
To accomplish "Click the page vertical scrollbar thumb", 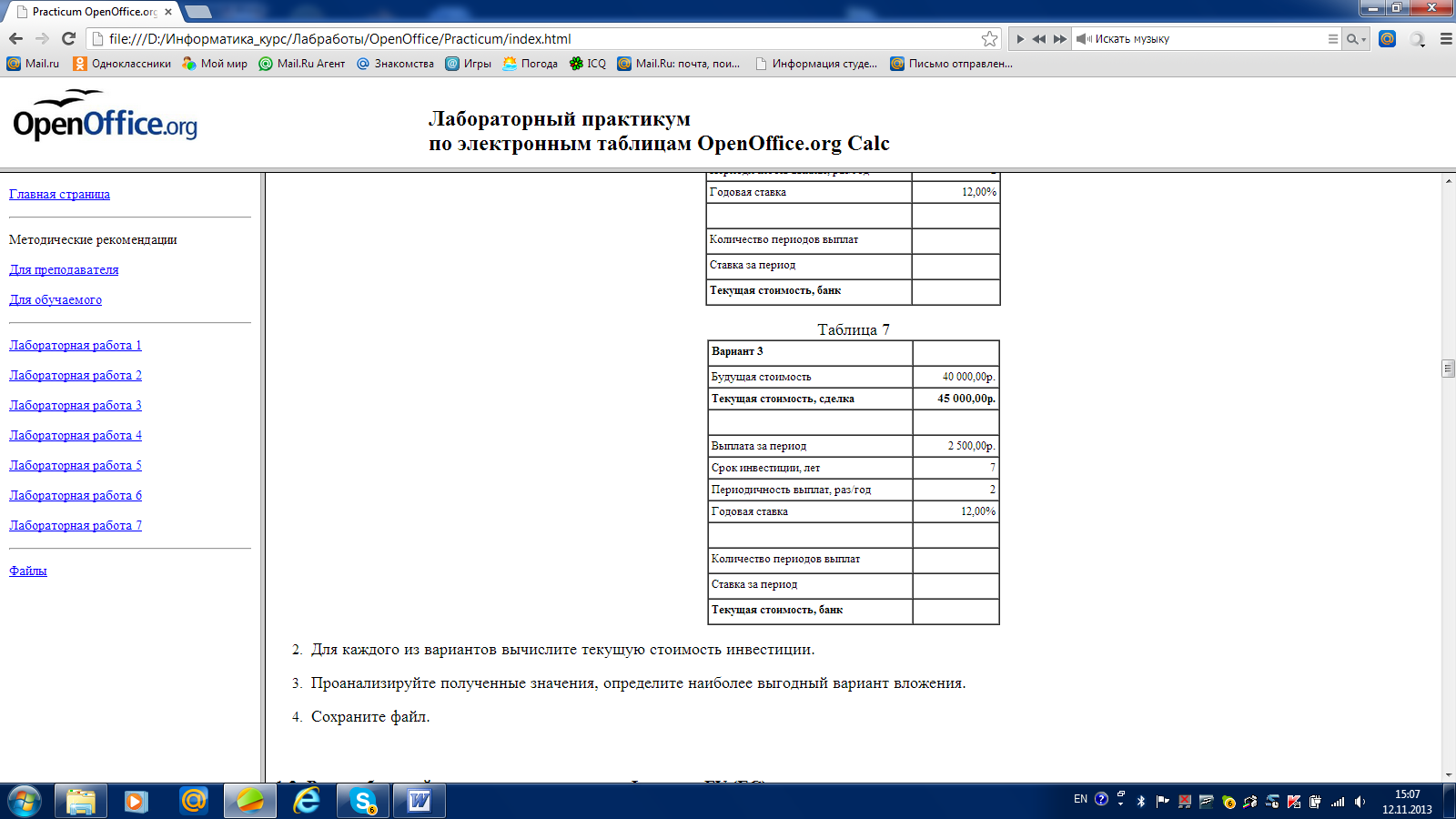I will coord(1448,369).
